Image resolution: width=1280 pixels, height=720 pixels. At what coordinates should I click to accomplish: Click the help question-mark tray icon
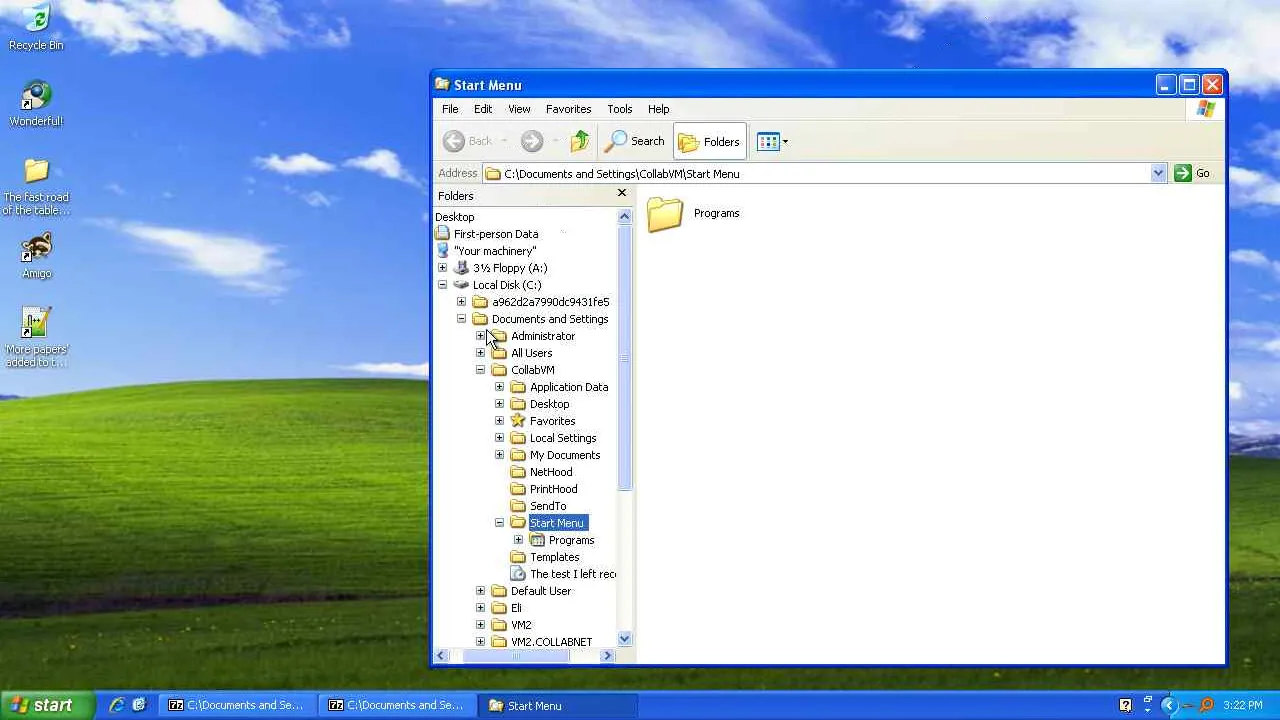1125,705
